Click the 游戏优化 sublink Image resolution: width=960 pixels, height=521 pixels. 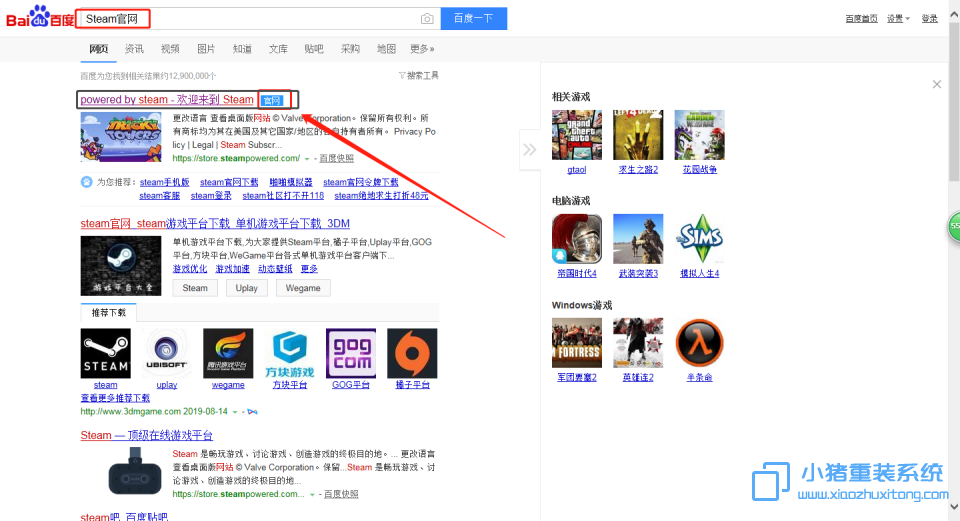tap(190, 269)
